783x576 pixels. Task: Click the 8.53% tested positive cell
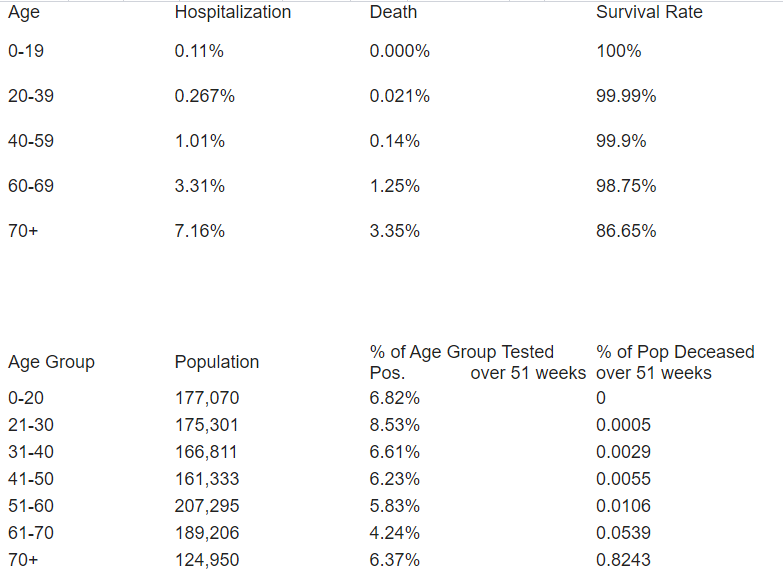[394, 425]
